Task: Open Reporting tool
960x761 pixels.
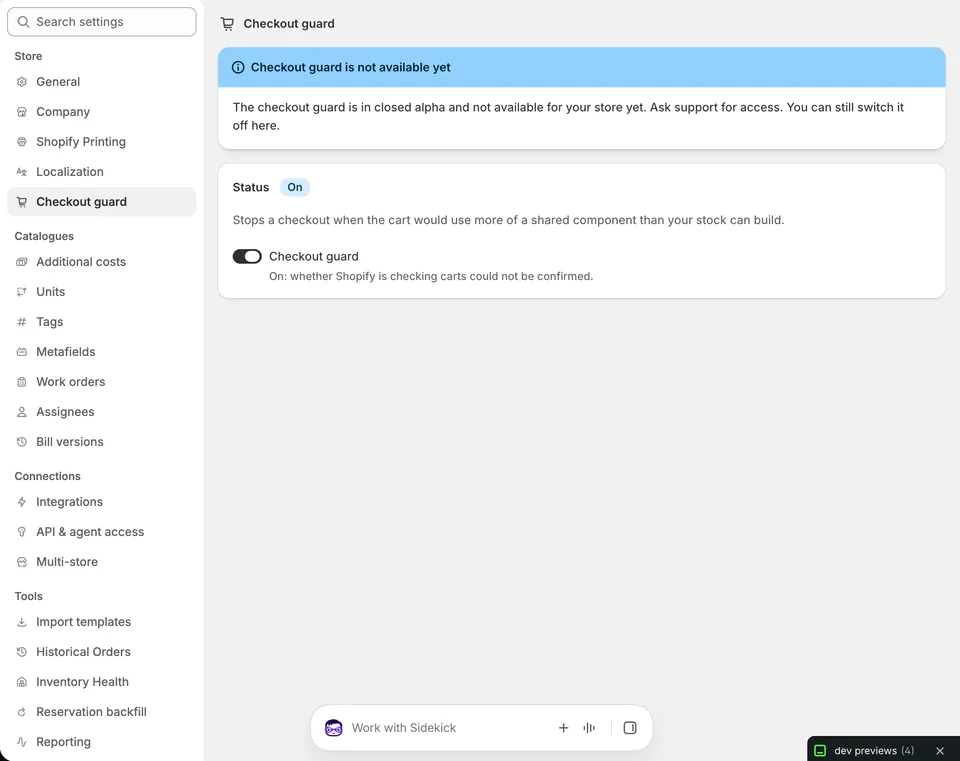Action: point(102,741)
